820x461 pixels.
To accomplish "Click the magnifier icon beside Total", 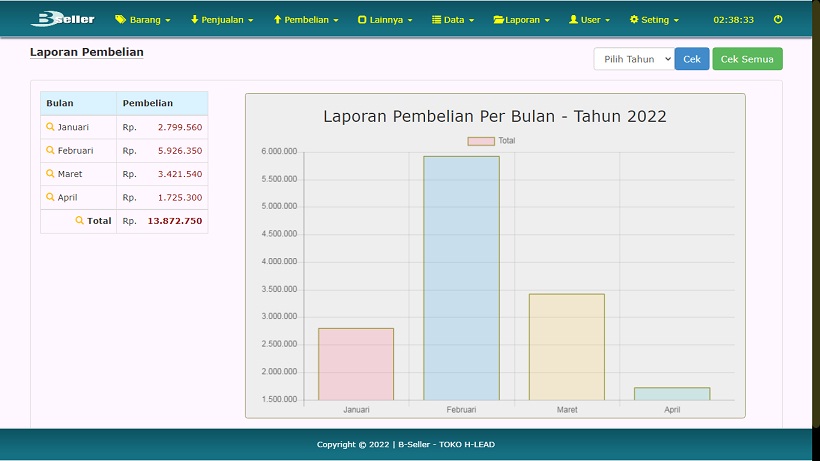I will (80, 221).
